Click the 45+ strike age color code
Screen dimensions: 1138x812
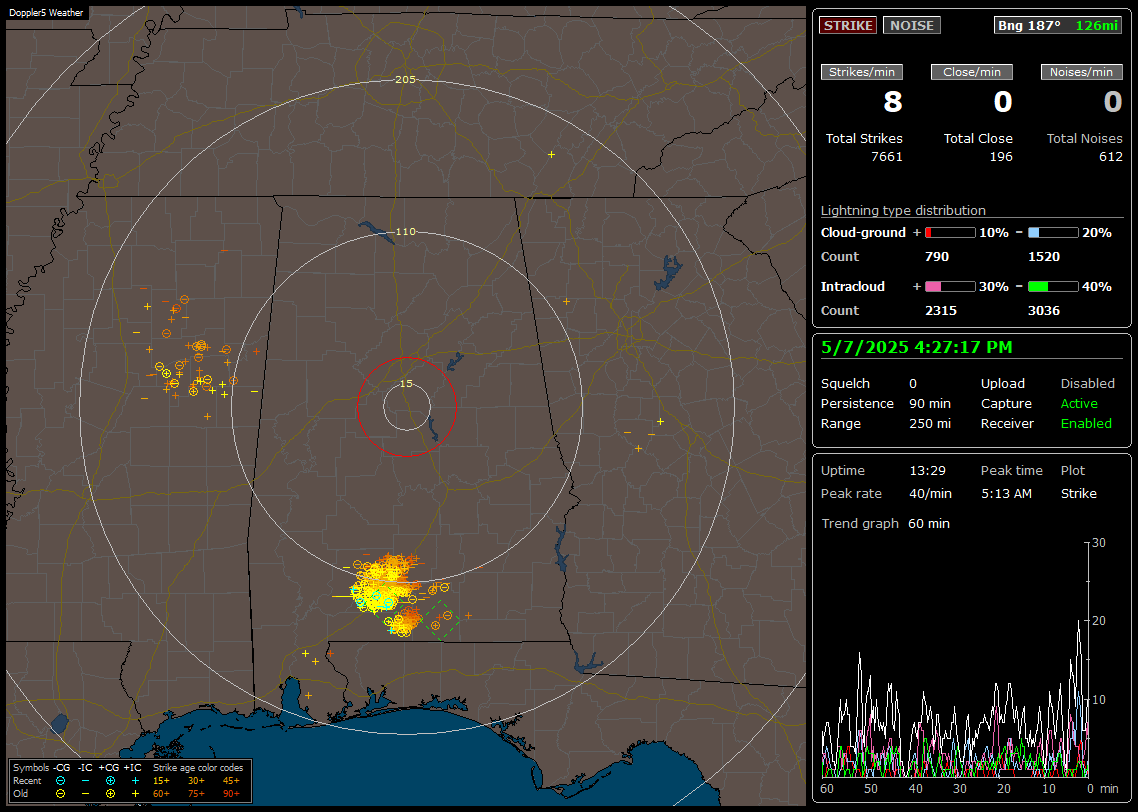coord(231,781)
